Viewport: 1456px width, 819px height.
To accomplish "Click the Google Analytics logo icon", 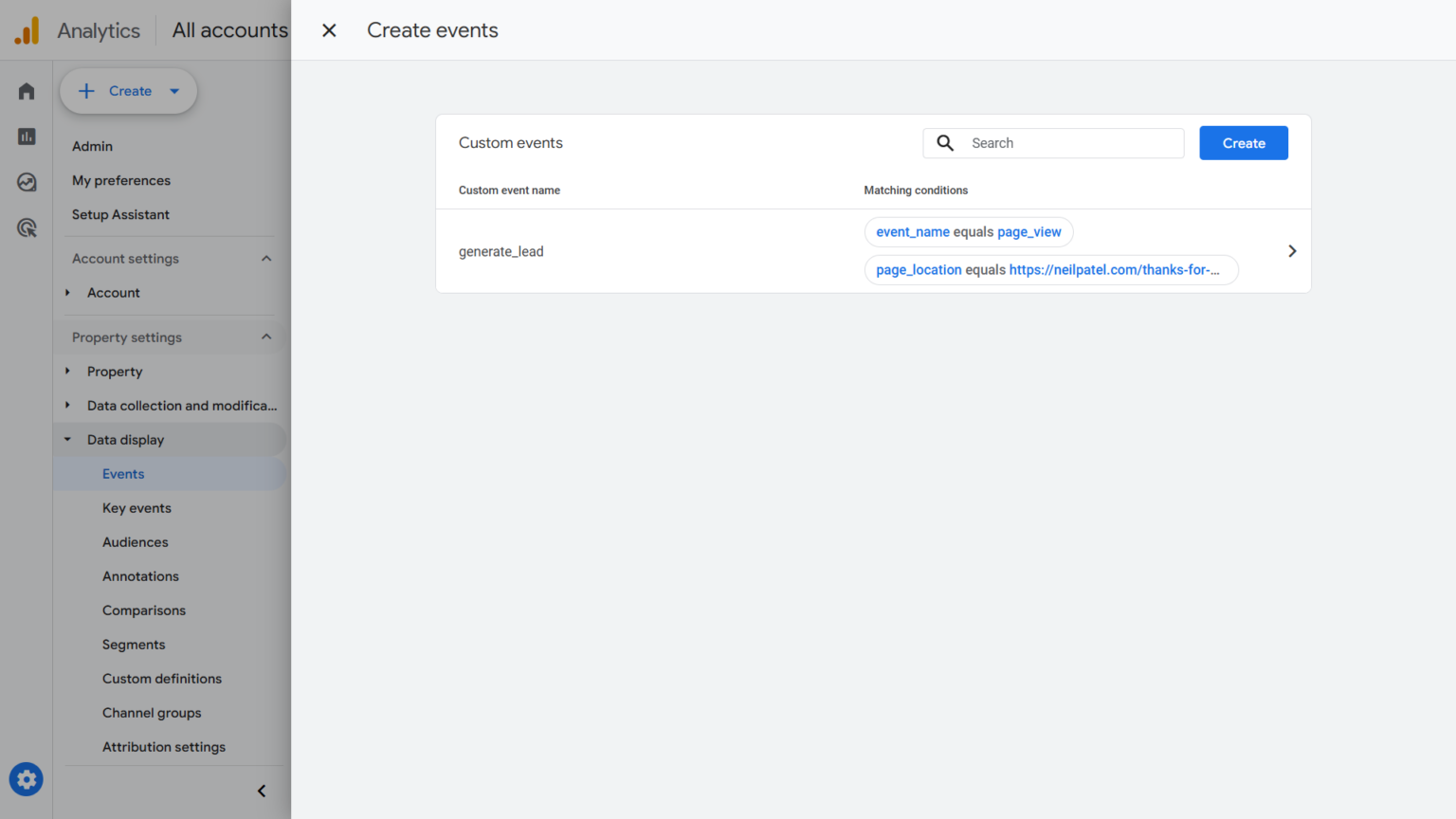I will click(27, 29).
